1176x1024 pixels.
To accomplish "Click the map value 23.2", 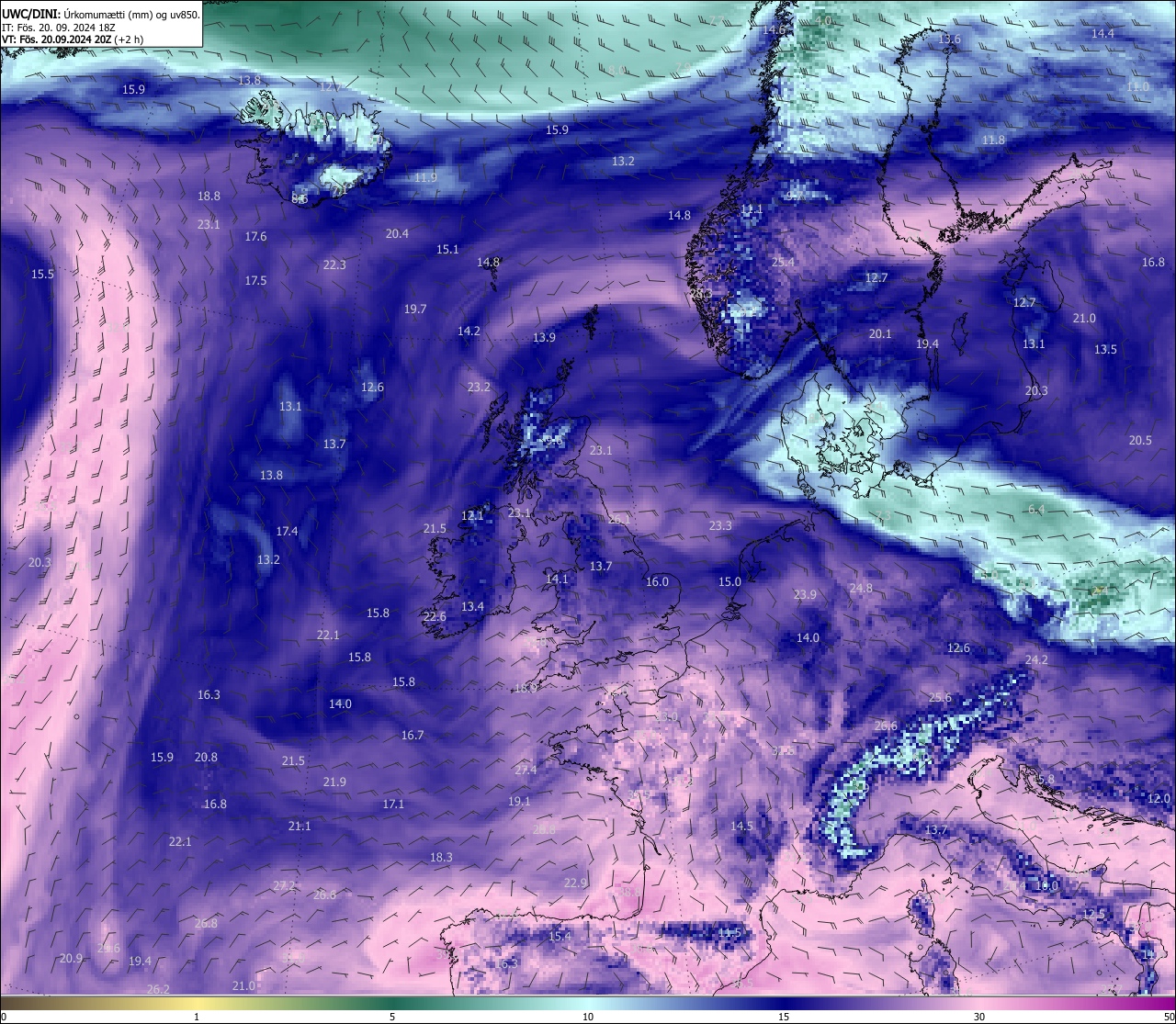I will (x=479, y=388).
